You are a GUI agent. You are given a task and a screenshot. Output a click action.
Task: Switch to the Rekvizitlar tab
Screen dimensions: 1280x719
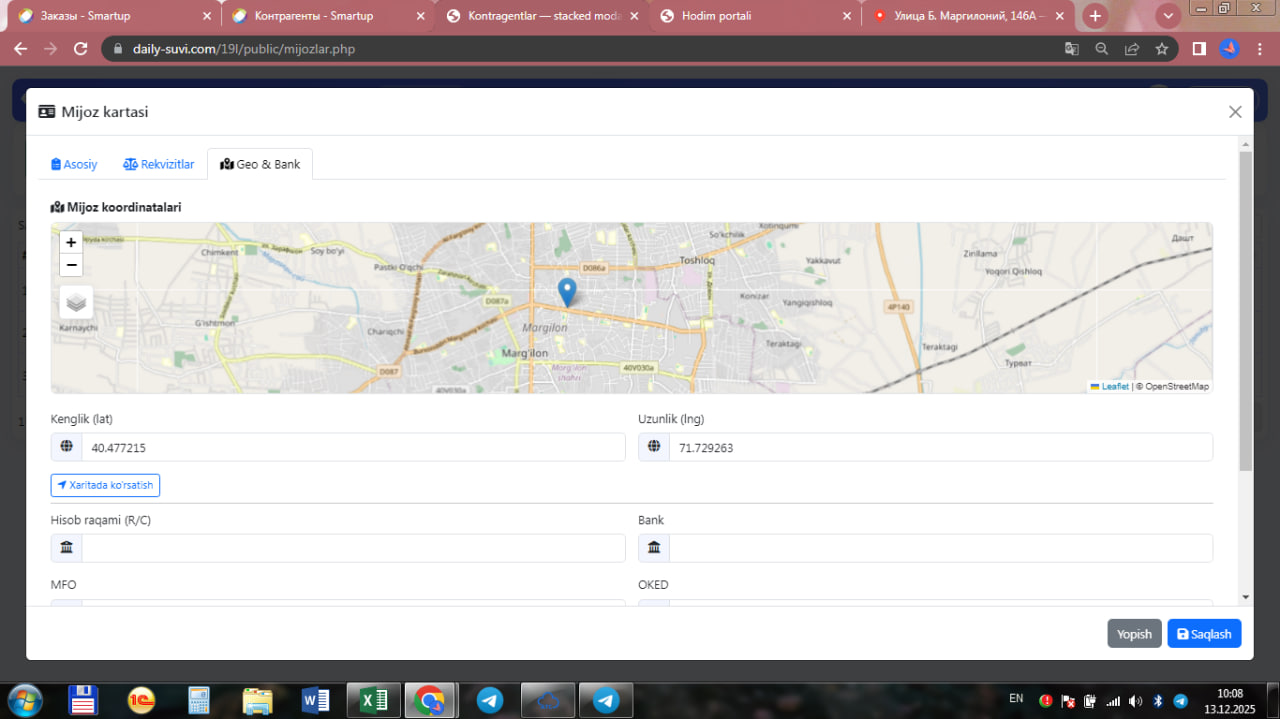[159, 164]
